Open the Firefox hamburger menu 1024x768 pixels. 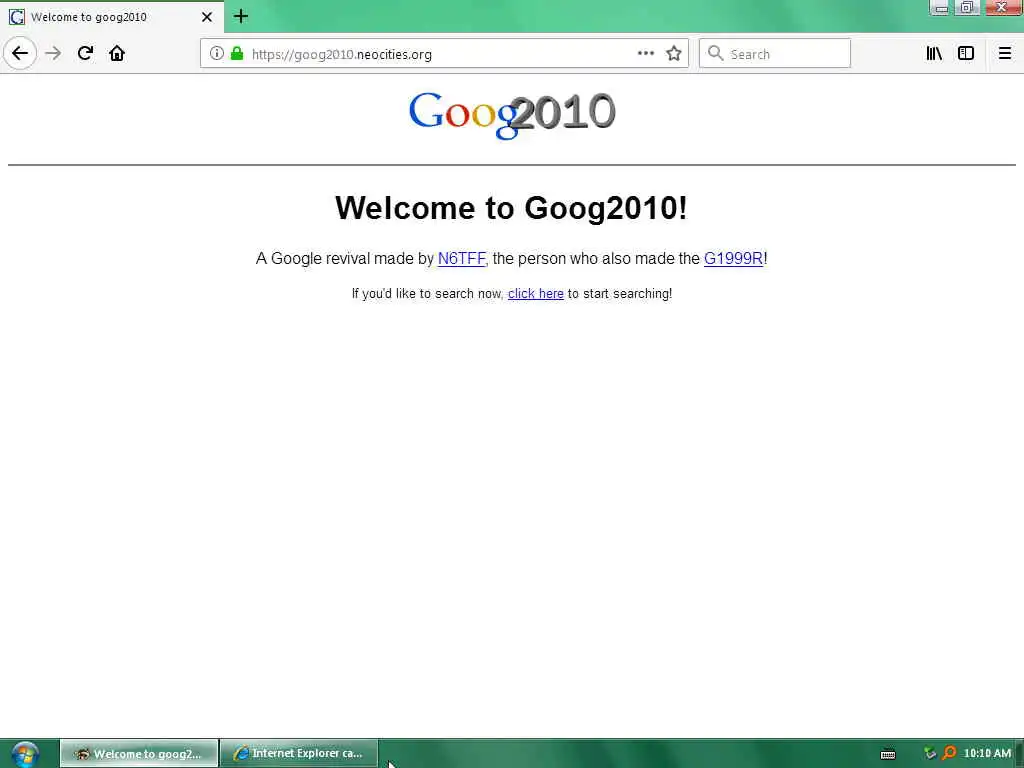[1004, 54]
